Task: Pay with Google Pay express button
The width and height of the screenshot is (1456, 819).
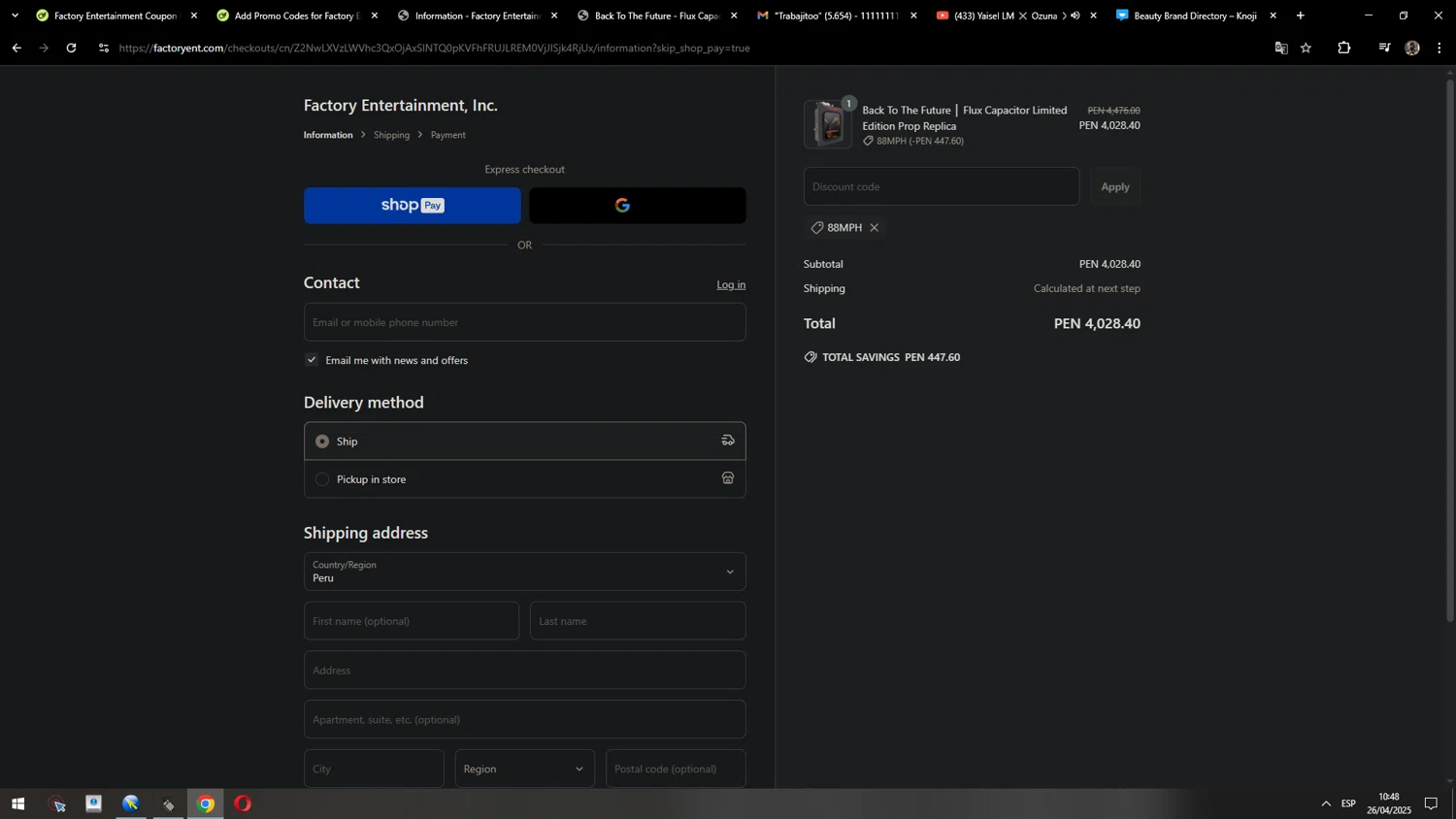Action: pos(637,206)
